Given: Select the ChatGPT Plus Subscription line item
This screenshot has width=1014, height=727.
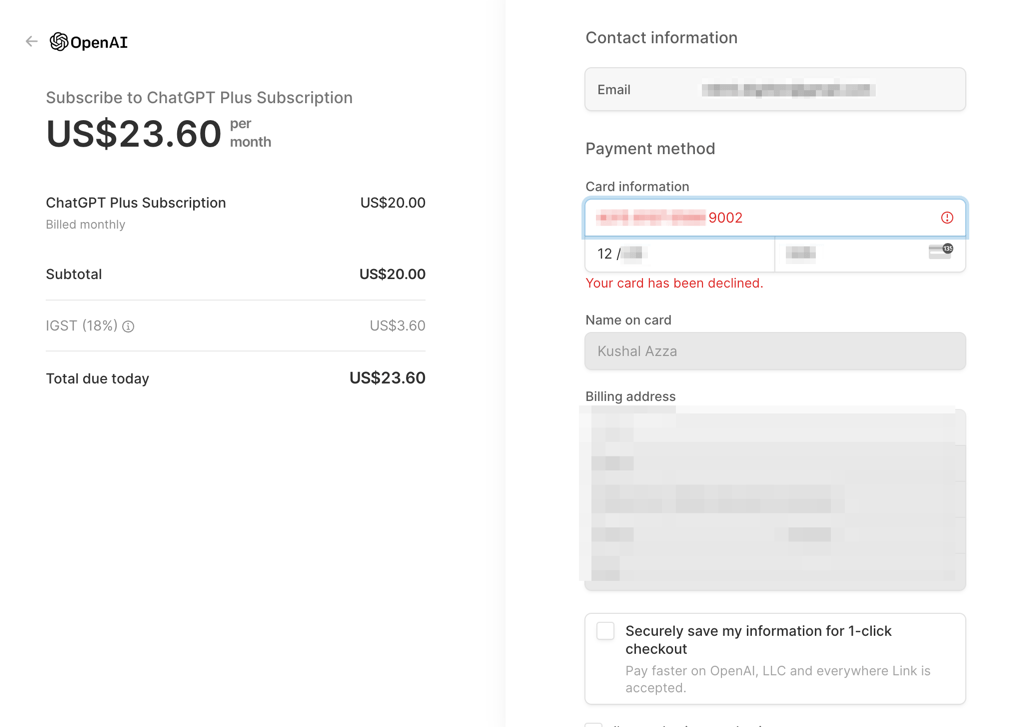Looking at the screenshot, I should (x=136, y=203).
